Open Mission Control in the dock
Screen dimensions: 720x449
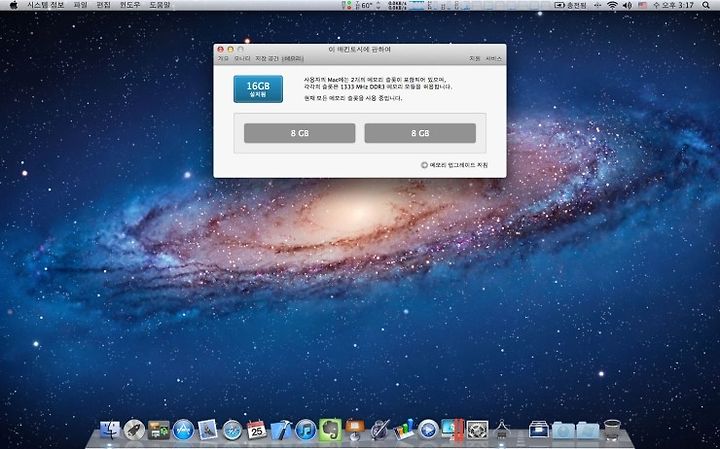[158, 430]
